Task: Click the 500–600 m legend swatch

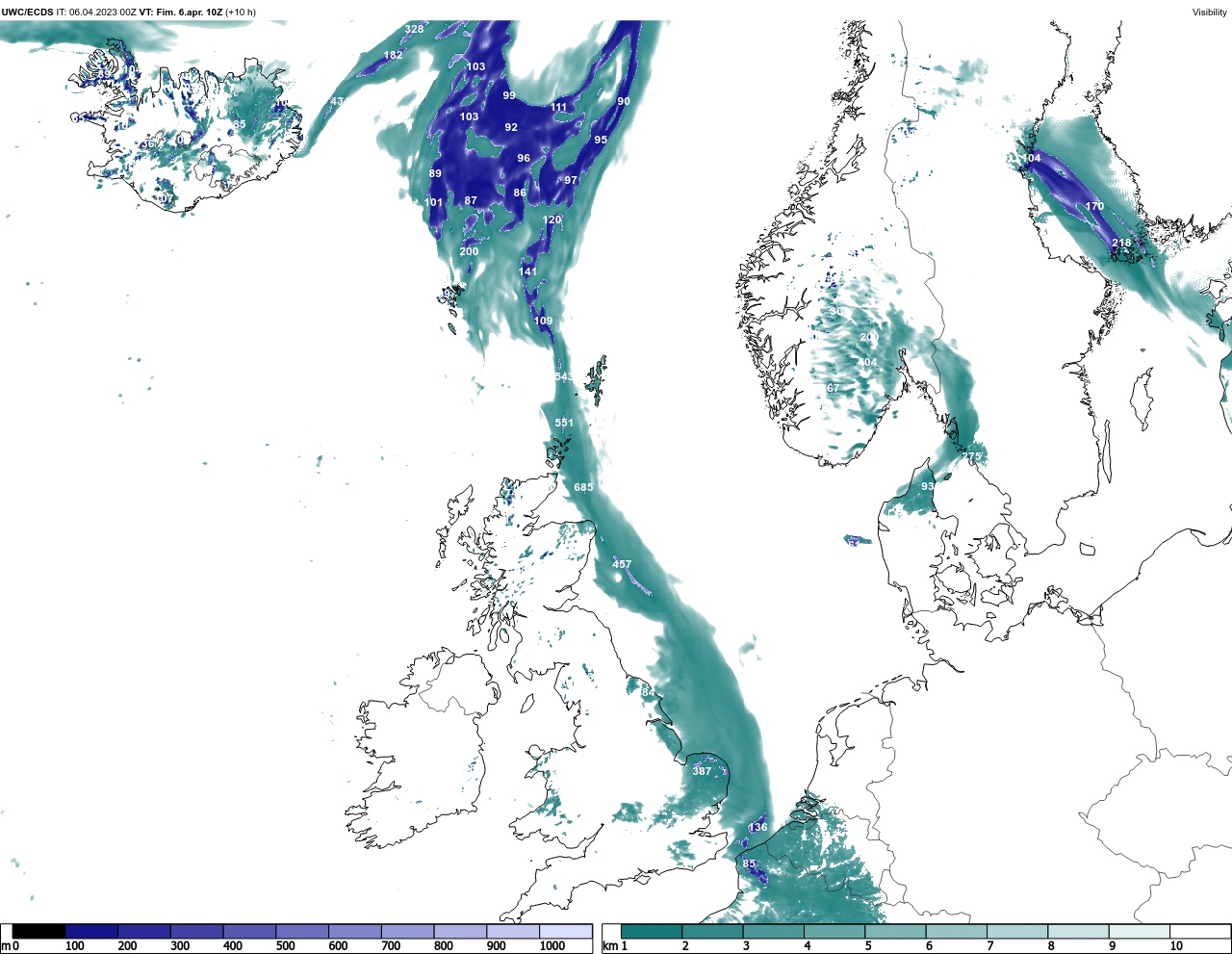Action: (302, 932)
